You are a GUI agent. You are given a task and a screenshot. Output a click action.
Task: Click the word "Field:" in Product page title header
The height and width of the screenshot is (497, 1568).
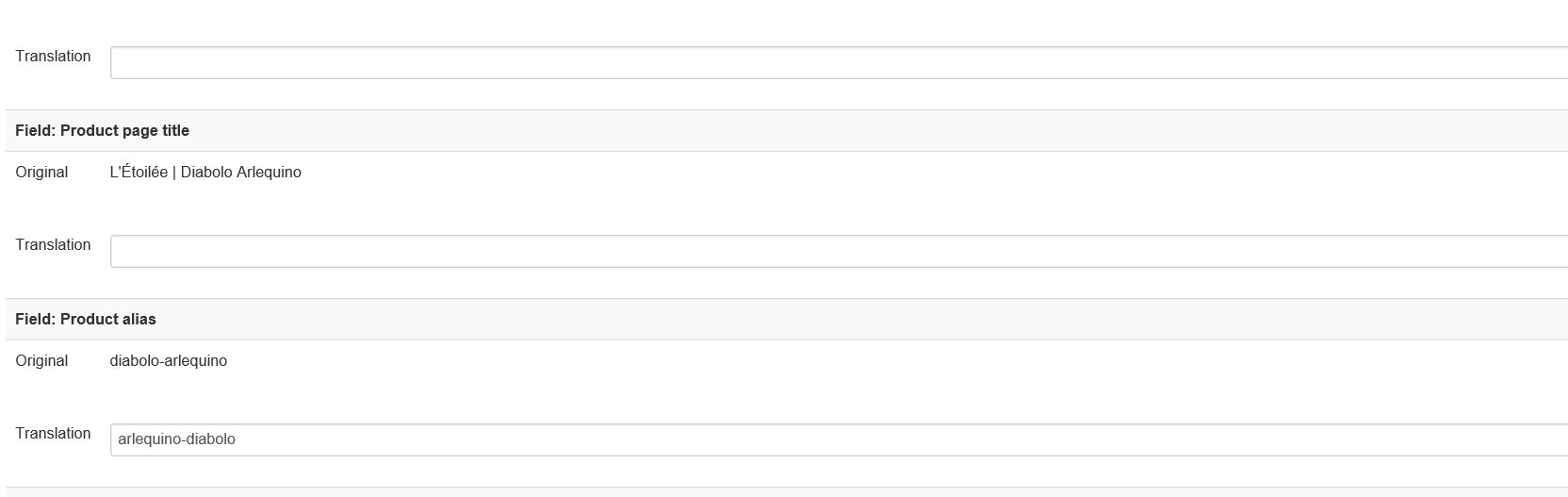click(x=35, y=131)
